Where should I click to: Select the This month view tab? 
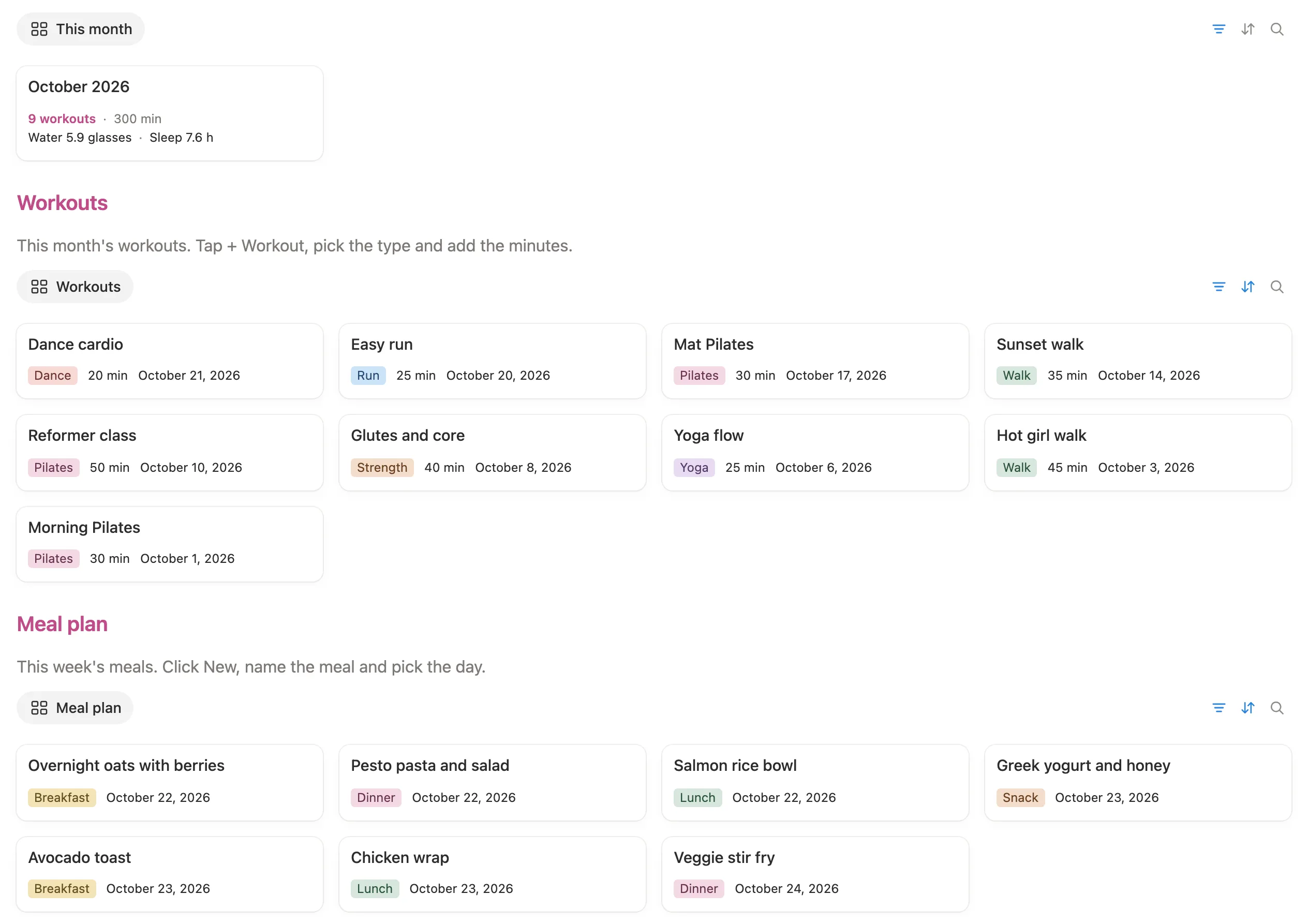pyautogui.click(x=80, y=29)
